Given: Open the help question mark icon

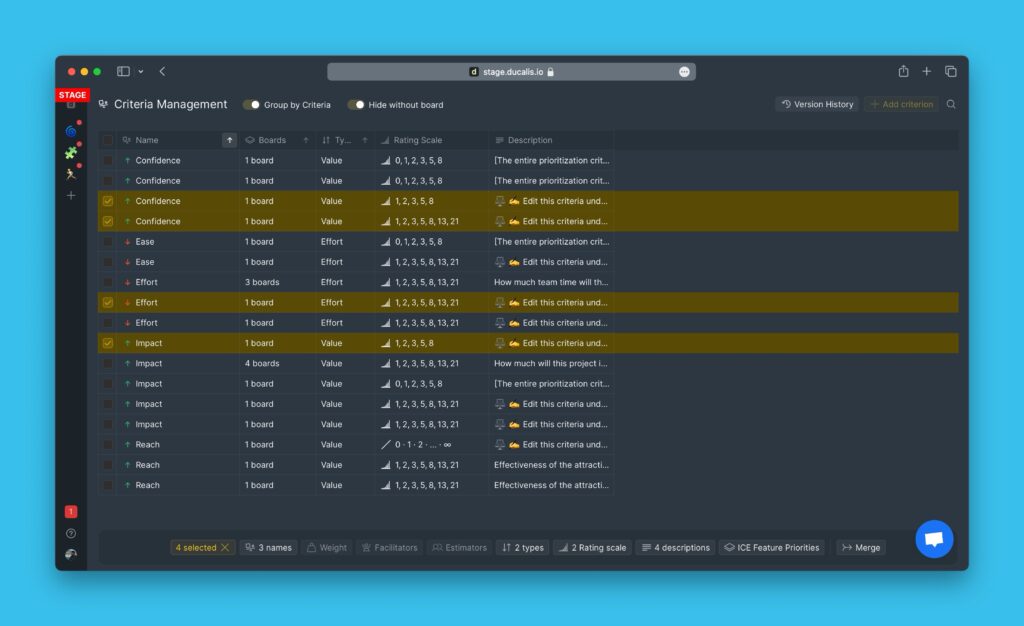Looking at the screenshot, I should tap(71, 533).
